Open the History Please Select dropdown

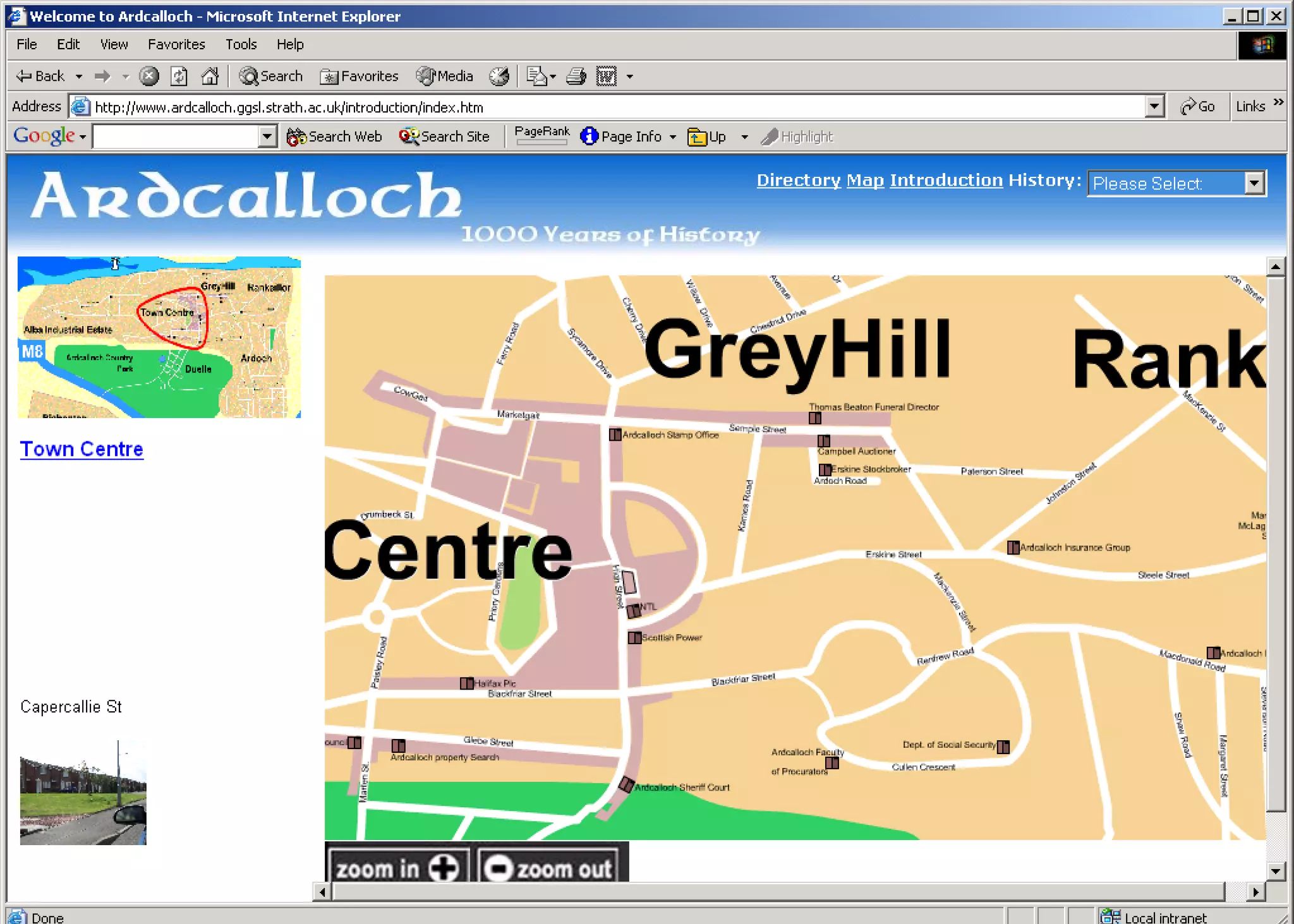pyautogui.click(x=1254, y=183)
